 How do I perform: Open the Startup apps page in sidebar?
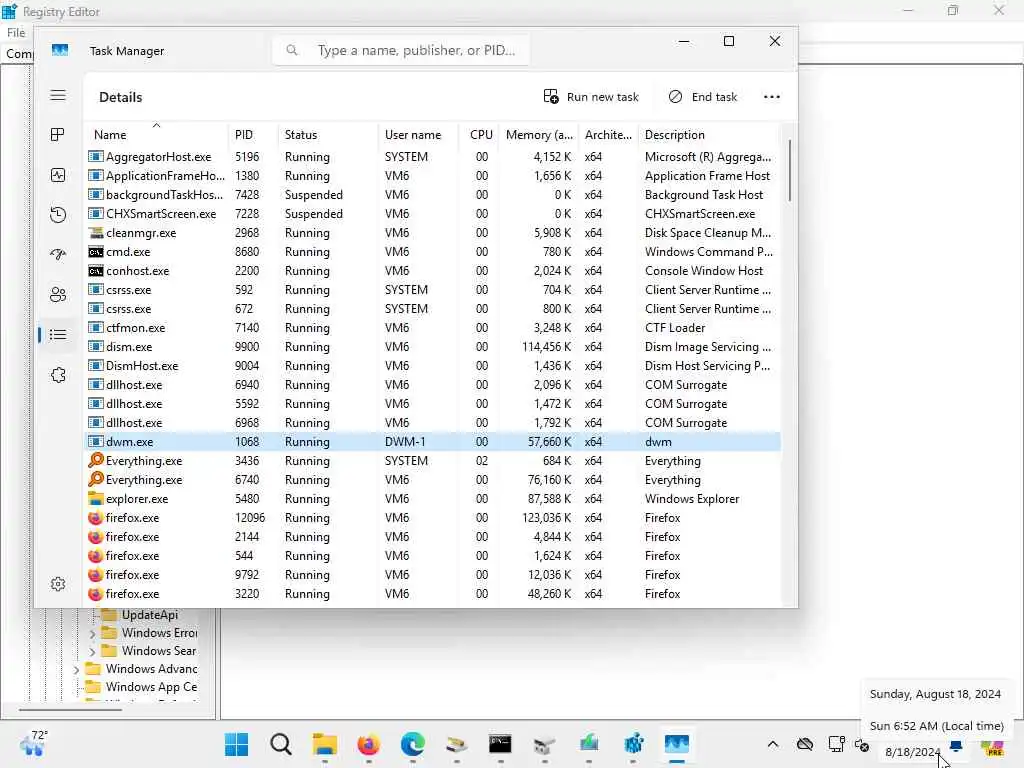point(58,255)
